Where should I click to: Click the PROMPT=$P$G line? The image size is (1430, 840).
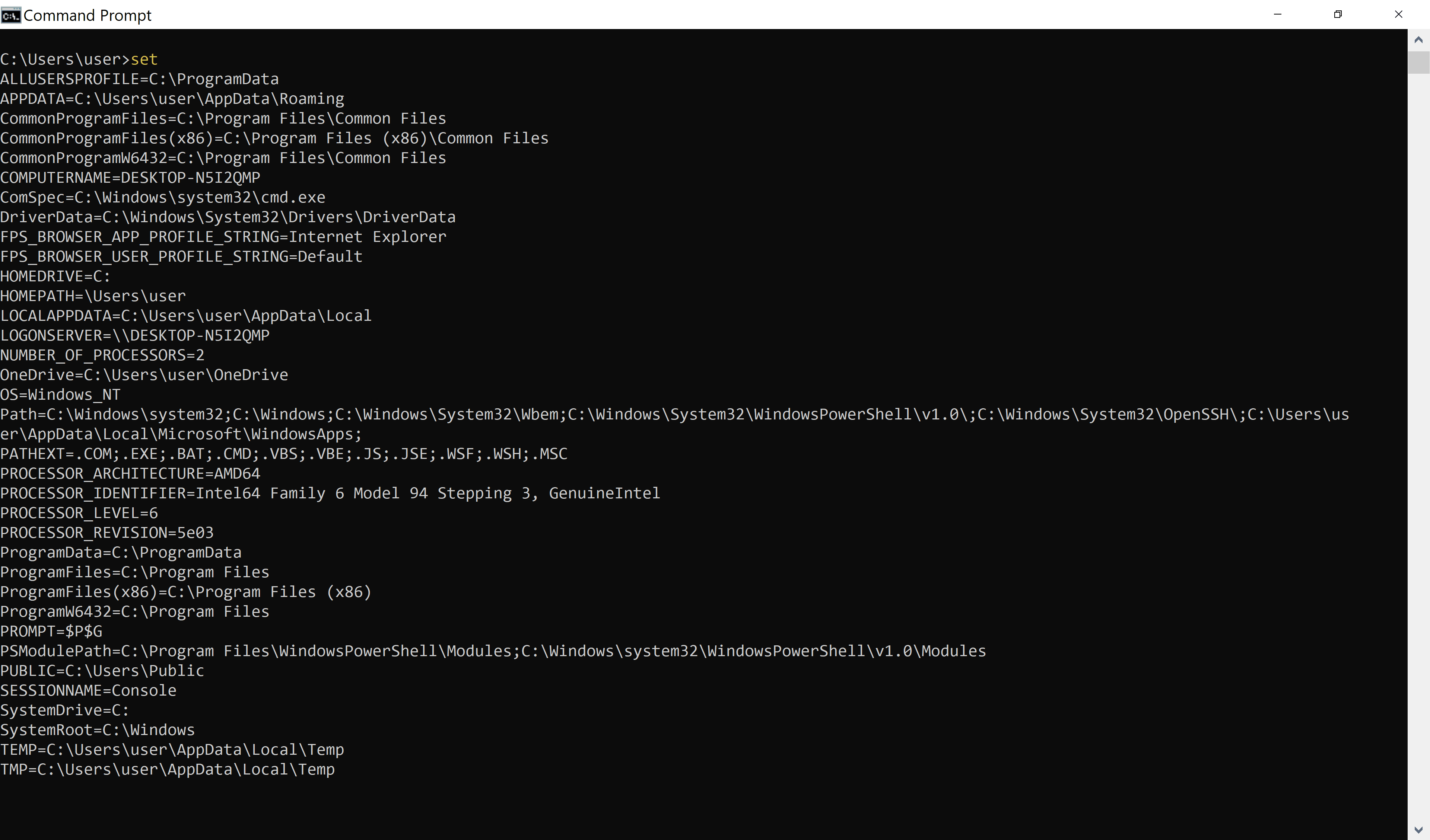tap(51, 631)
